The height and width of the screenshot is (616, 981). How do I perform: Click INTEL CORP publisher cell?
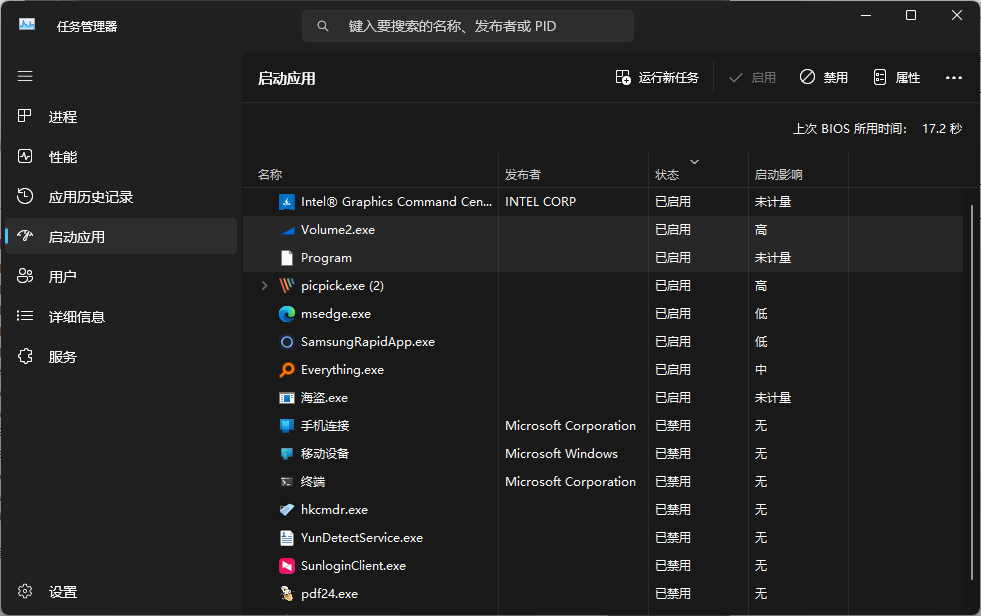point(541,202)
